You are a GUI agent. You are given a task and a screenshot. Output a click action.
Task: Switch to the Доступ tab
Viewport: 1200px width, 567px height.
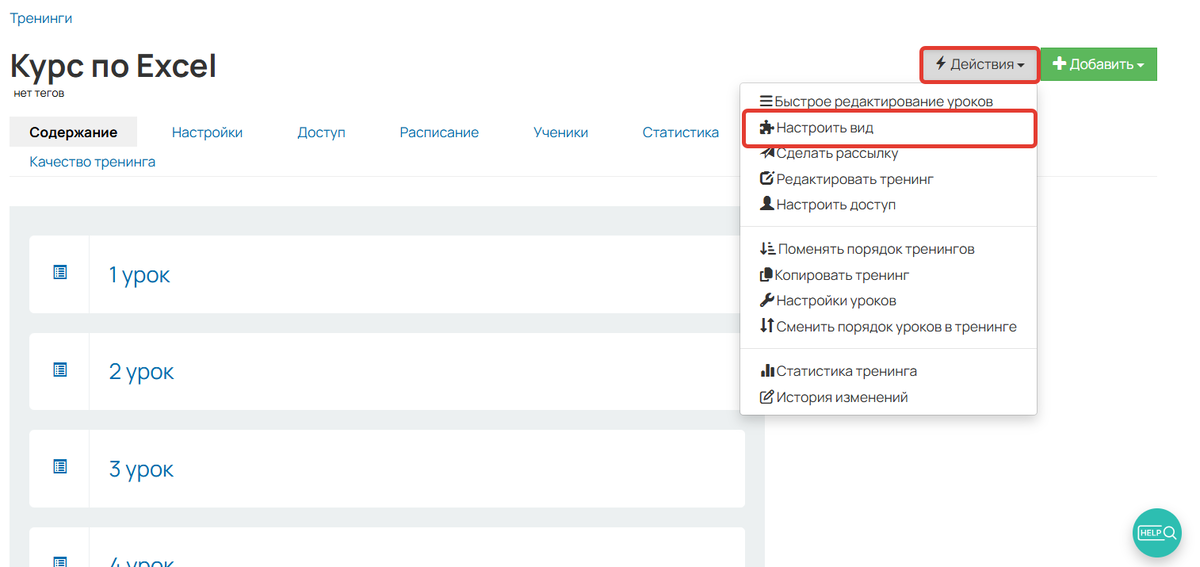coord(321,132)
